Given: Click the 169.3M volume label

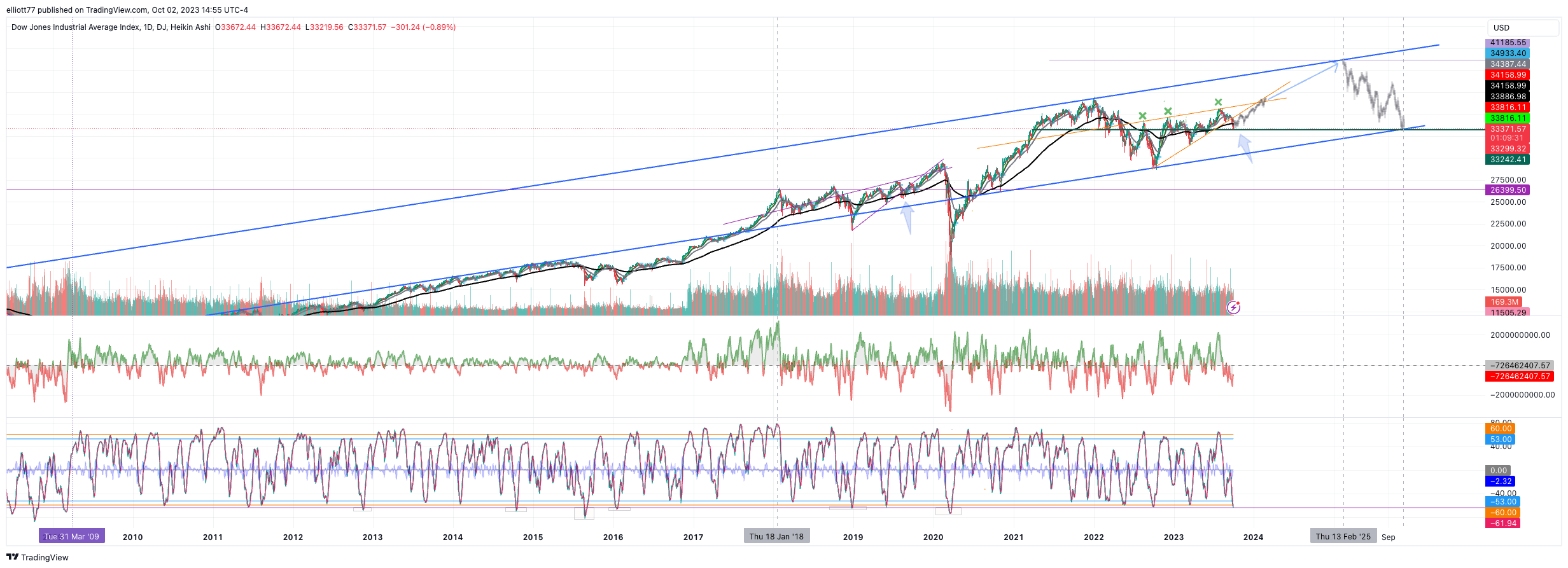Looking at the screenshot, I should pyautogui.click(x=1504, y=302).
